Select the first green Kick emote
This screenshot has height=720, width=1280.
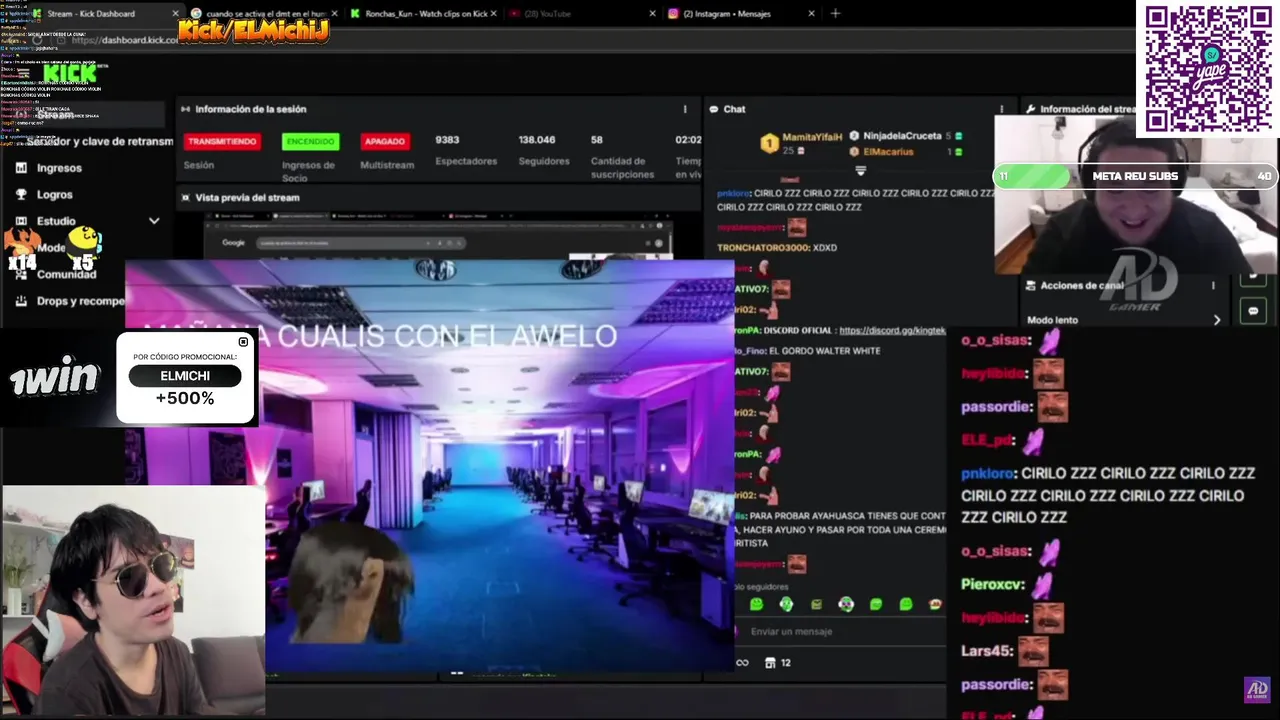click(x=756, y=604)
